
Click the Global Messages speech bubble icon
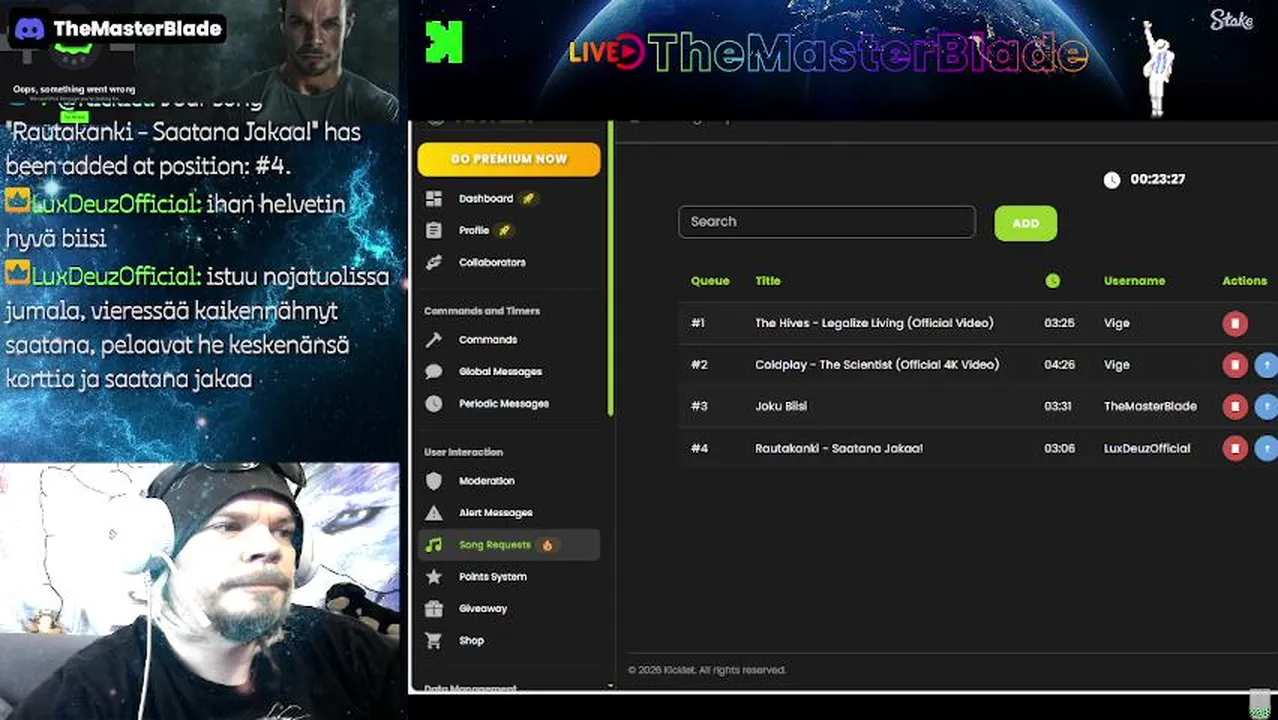tap(434, 372)
